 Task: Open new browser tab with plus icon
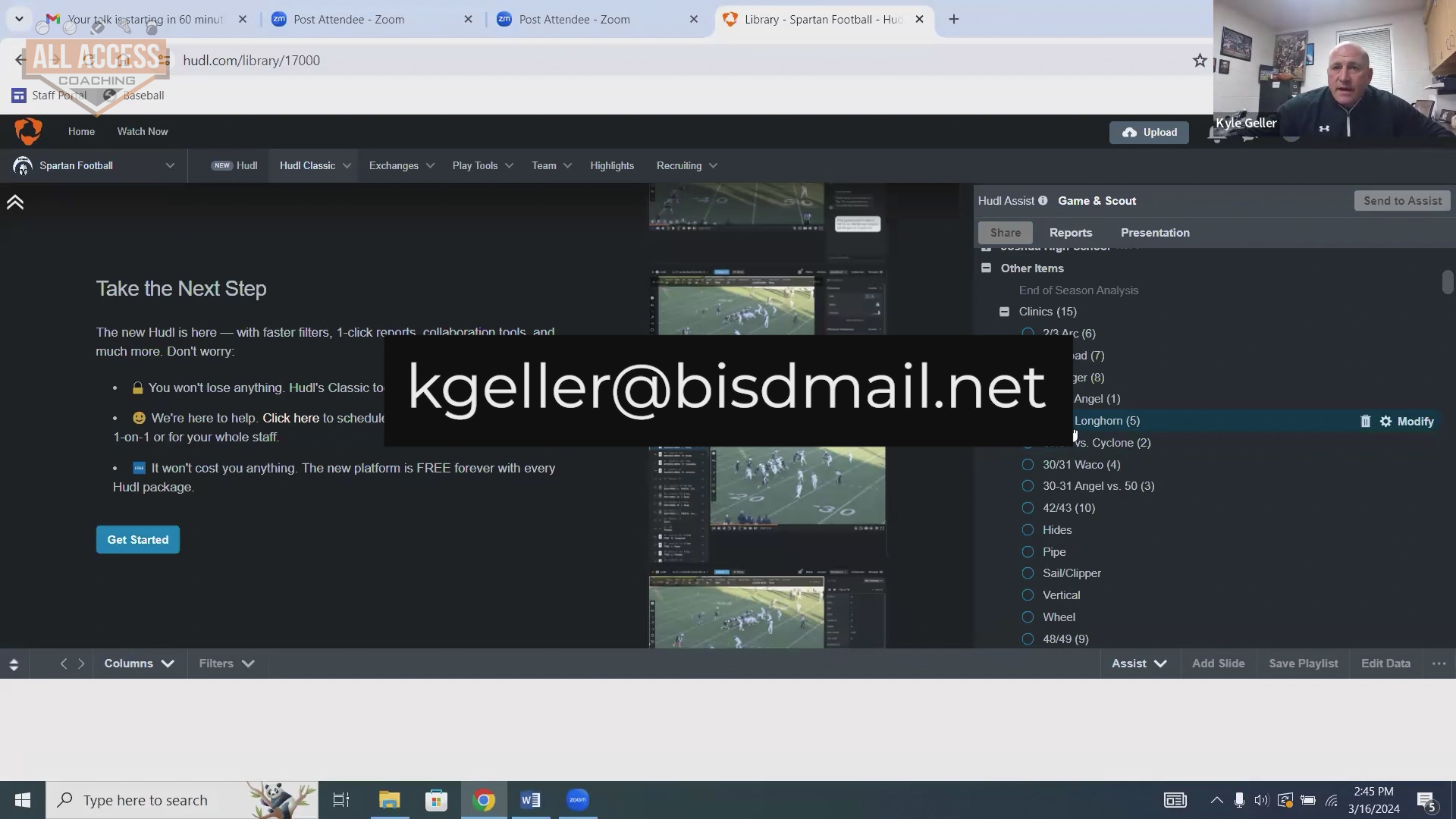[x=954, y=19]
